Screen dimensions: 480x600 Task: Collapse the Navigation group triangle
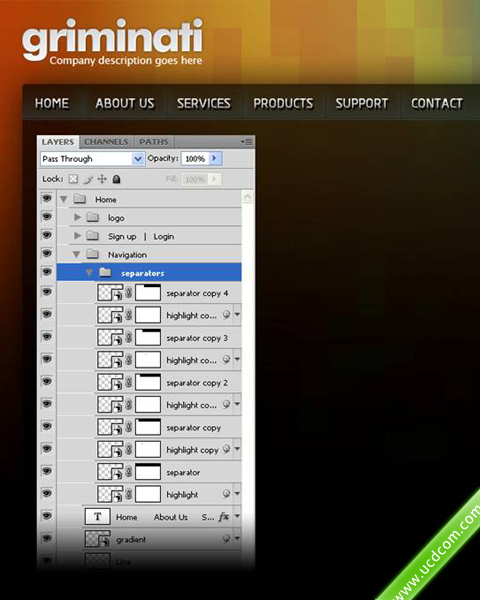pyautogui.click(x=77, y=254)
